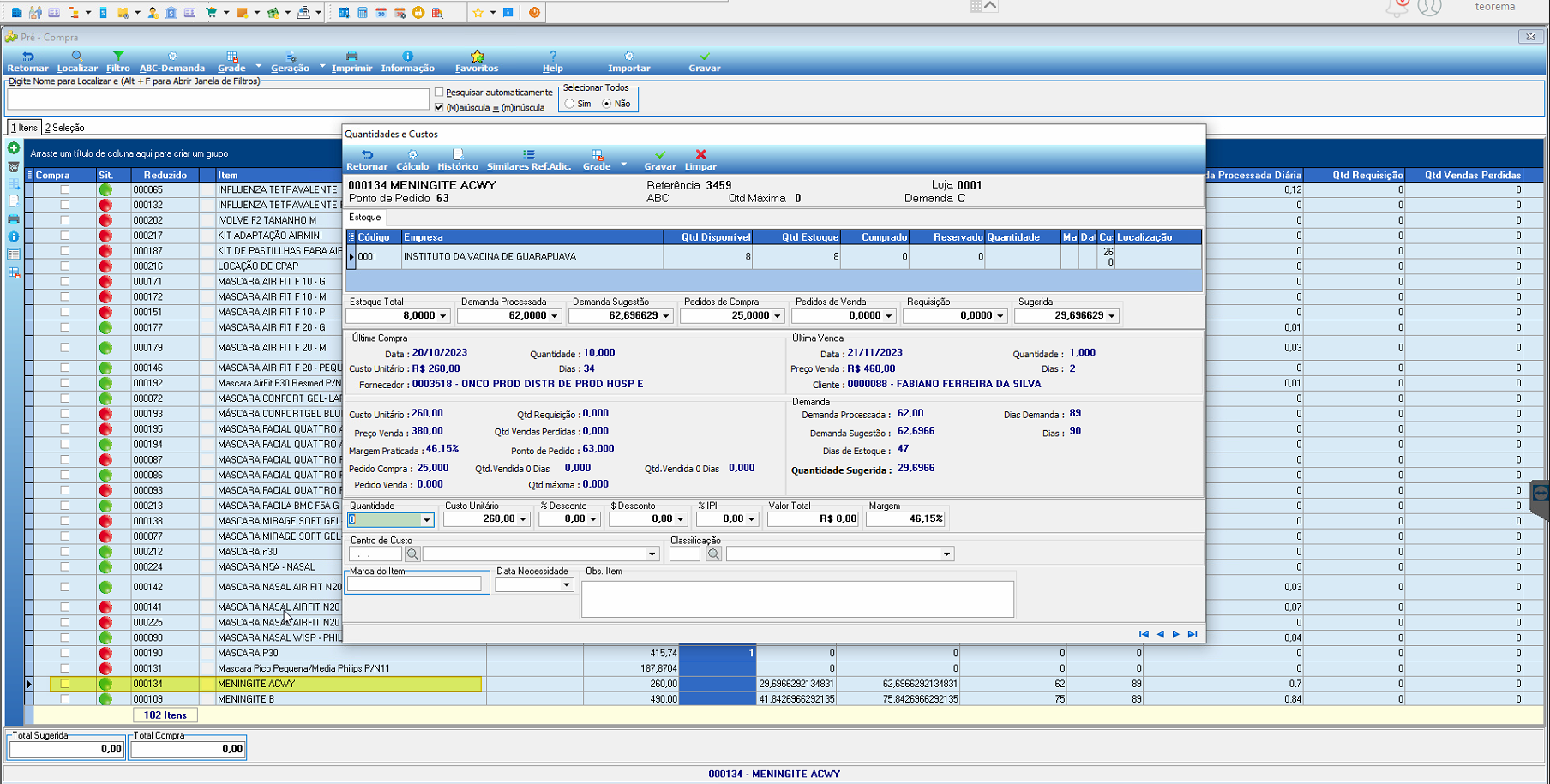This screenshot has height=784, width=1550.
Task: Click the Obs. Item text area
Action: (x=797, y=599)
